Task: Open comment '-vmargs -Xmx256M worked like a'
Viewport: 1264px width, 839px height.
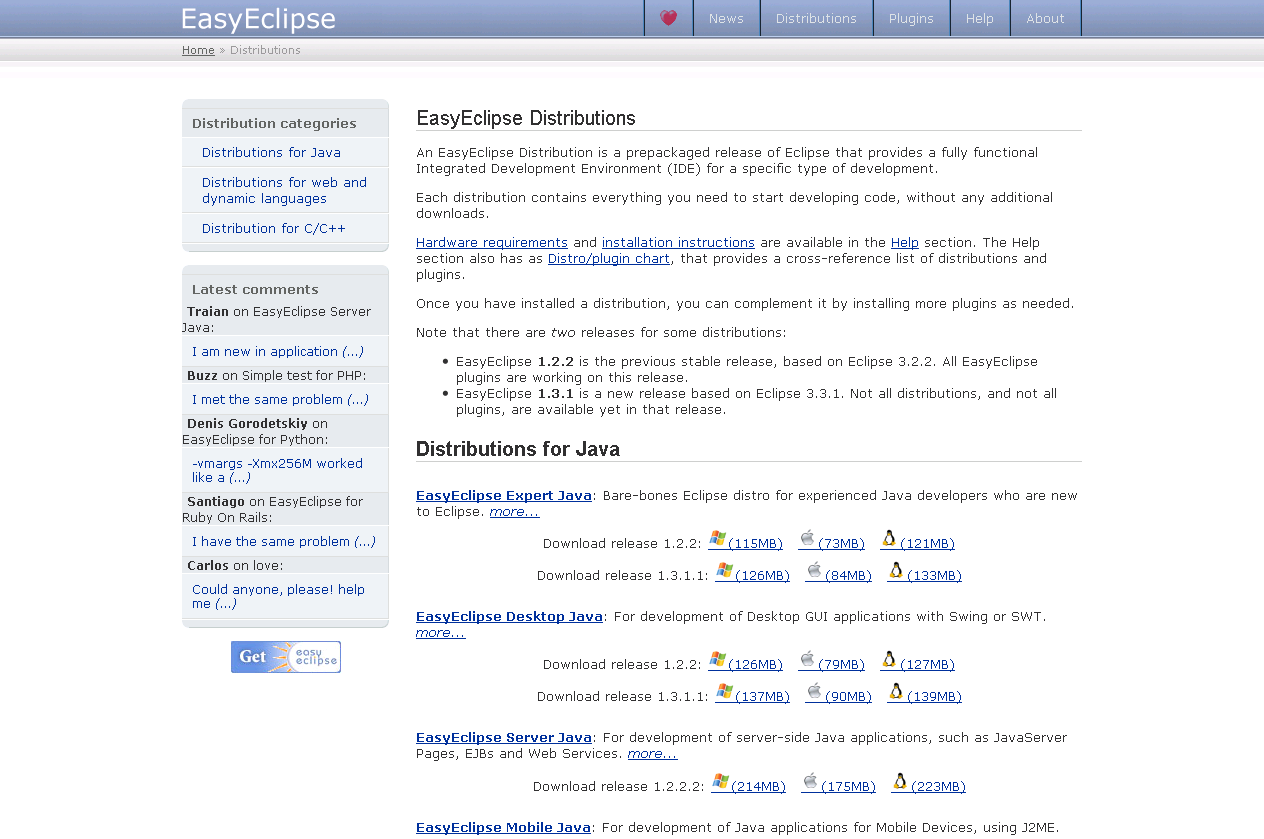Action: pyautogui.click(x=277, y=470)
